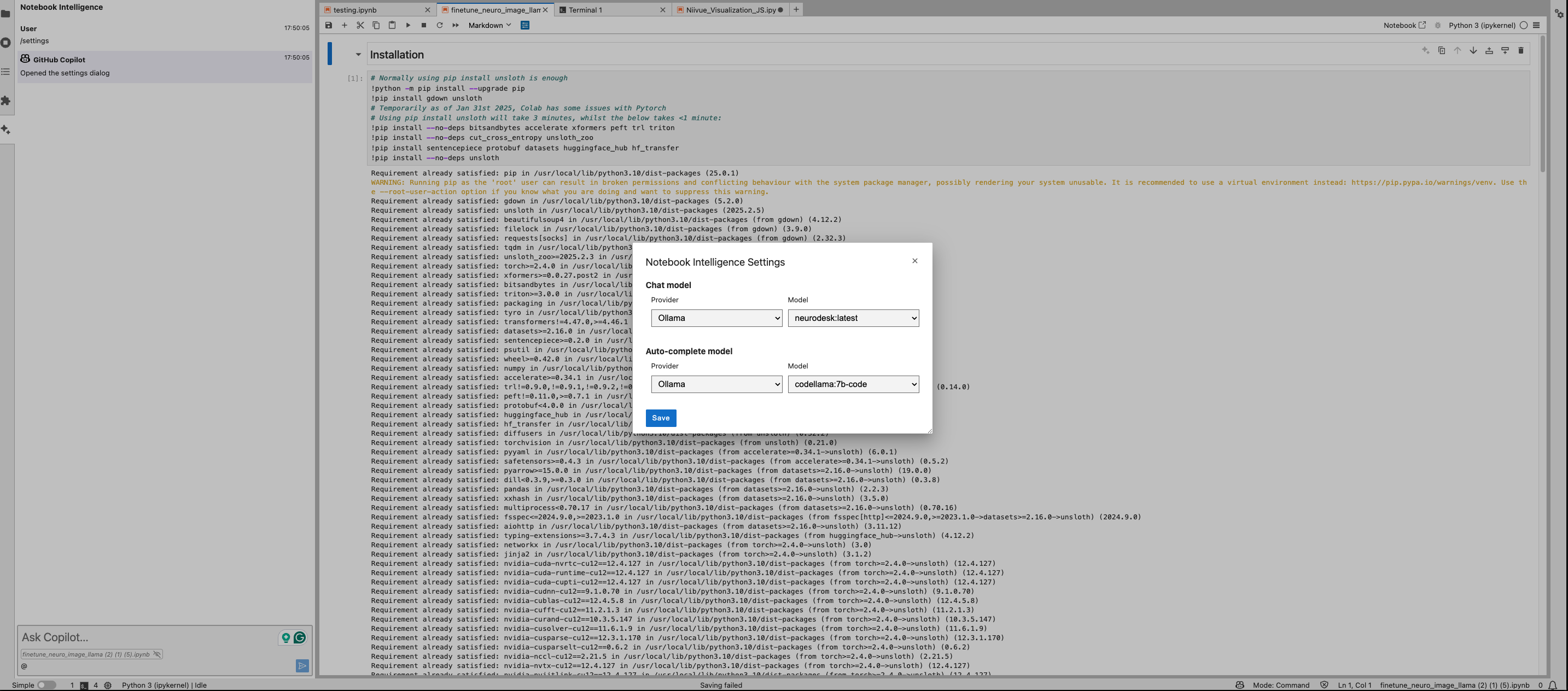
Task: Open running terminals and kernels sidebar
Action: pyautogui.click(x=6, y=43)
